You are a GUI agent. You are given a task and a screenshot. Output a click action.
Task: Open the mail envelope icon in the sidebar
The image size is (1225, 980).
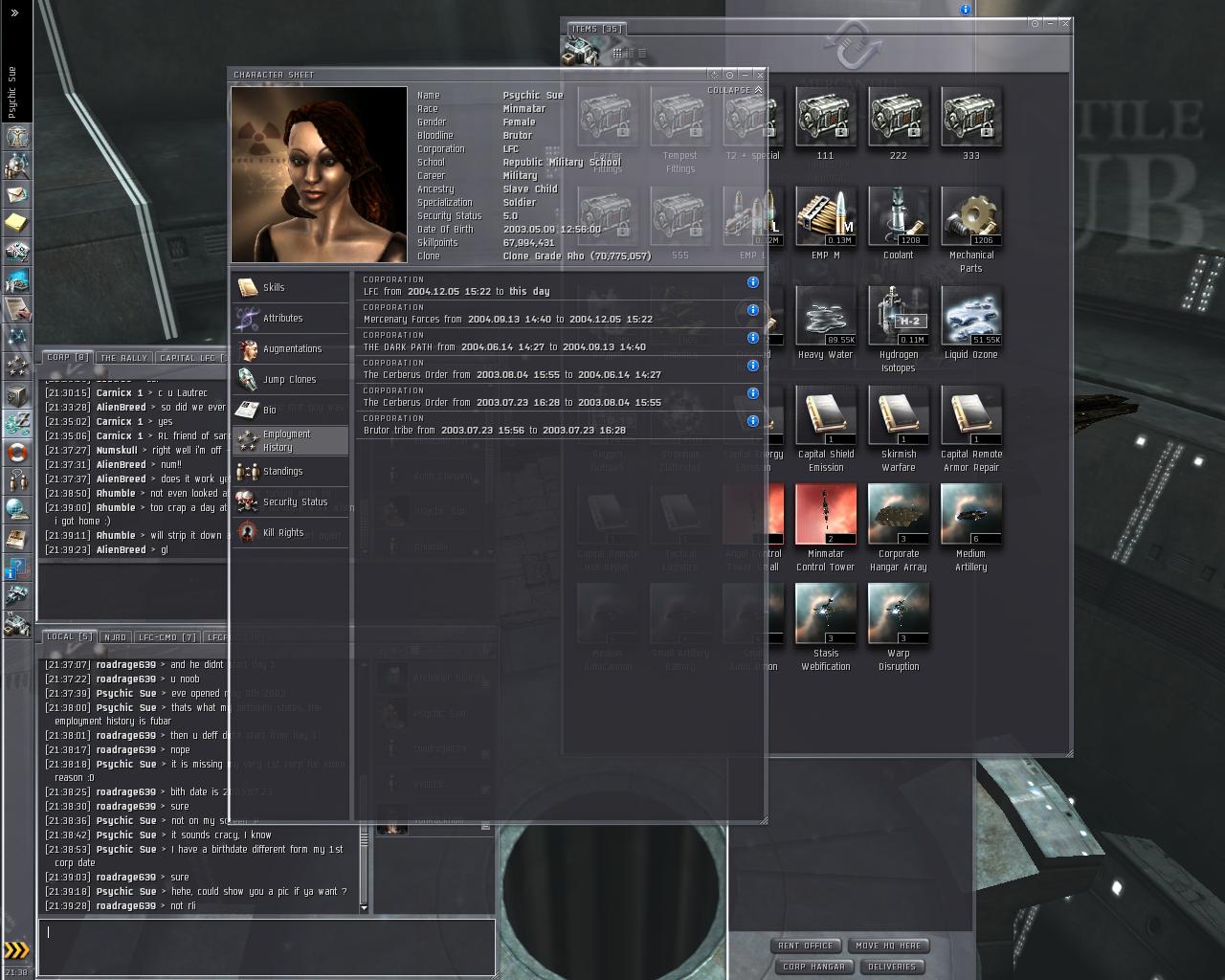pos(16,194)
